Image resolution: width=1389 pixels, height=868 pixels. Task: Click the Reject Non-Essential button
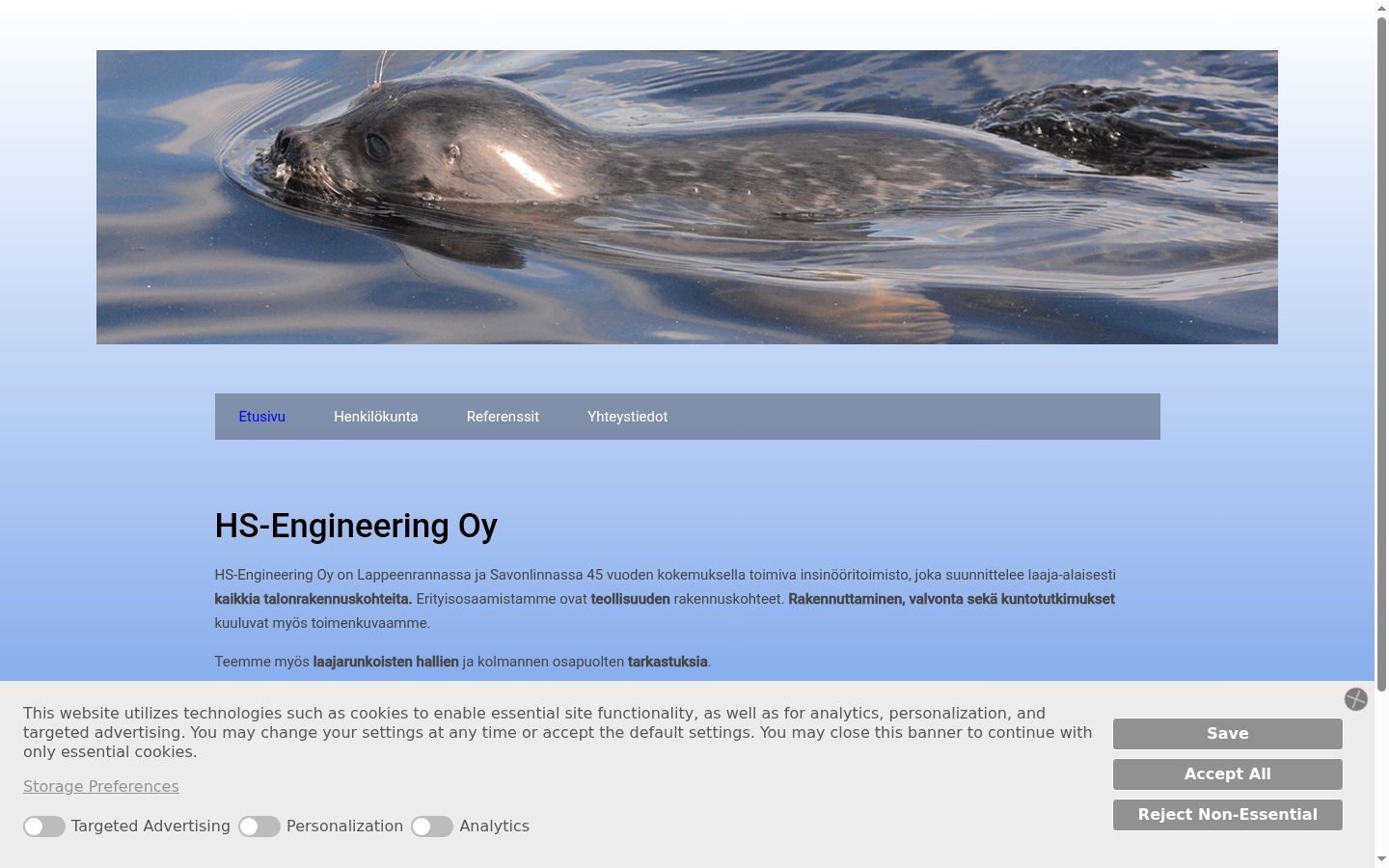tap(1228, 815)
